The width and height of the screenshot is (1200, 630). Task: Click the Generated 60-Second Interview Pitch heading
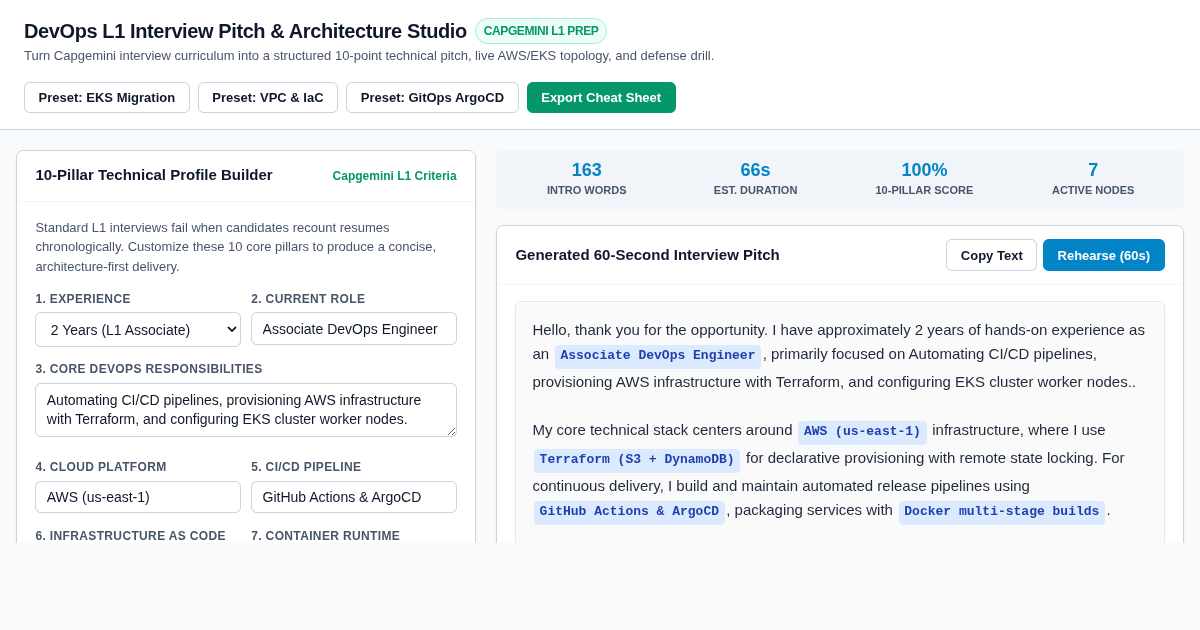click(647, 255)
